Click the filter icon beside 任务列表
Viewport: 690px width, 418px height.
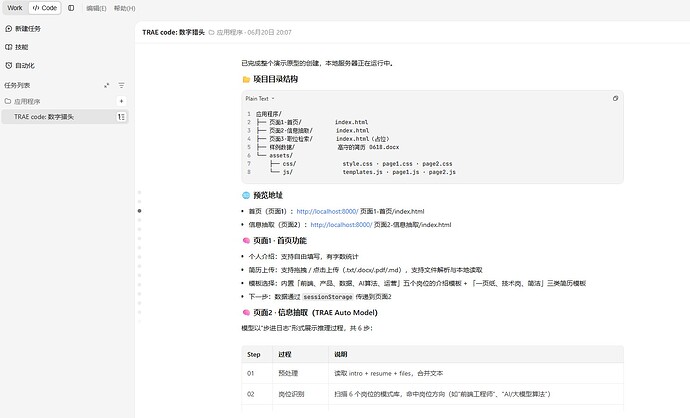[x=121, y=85]
